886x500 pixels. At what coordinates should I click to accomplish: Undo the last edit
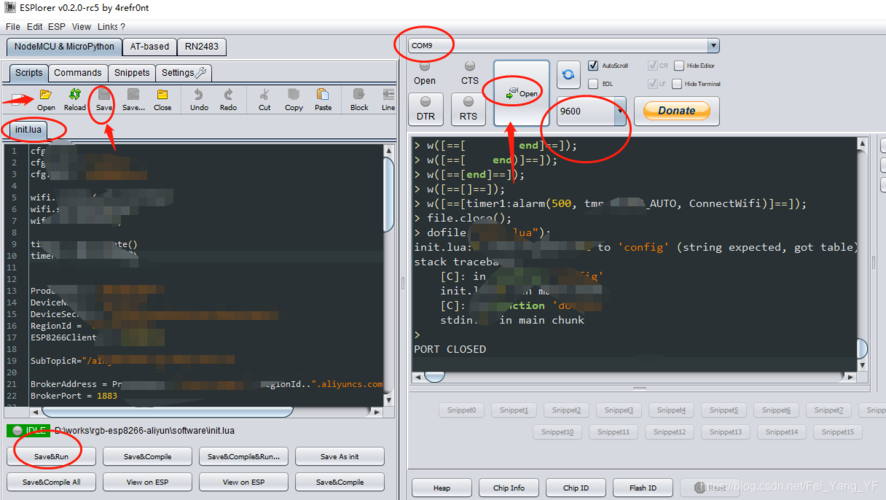pyautogui.click(x=199, y=99)
